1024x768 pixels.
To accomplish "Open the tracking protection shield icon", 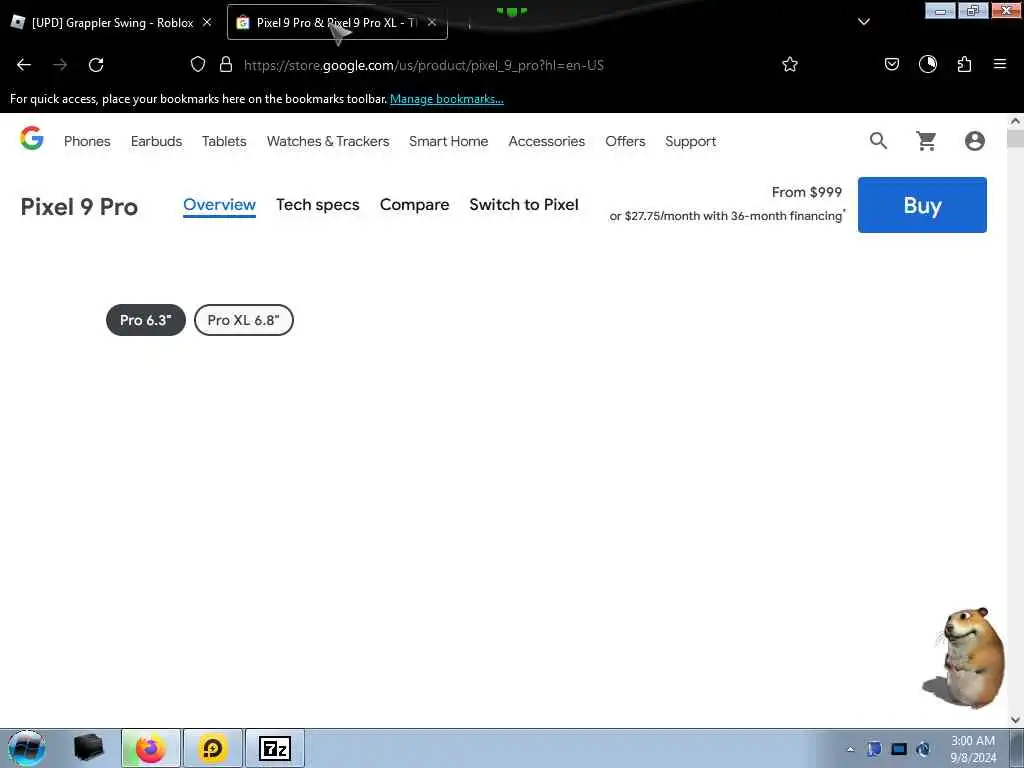I will click(198, 65).
